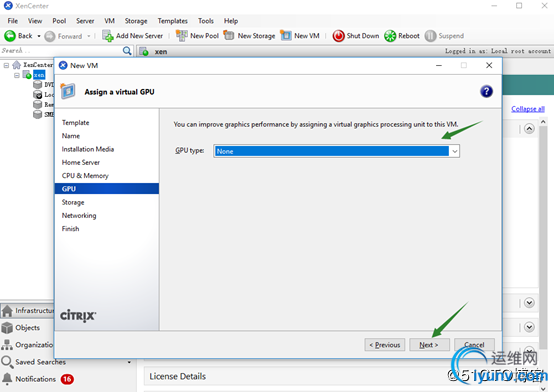Open the File menu
The height and width of the screenshot is (392, 554).
tap(13, 21)
